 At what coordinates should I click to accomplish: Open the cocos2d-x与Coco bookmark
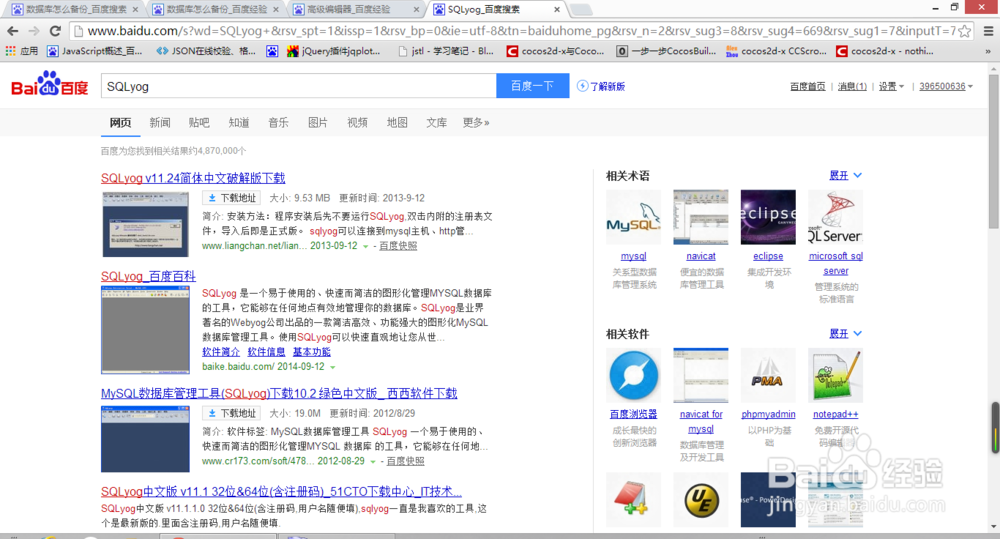click(555, 51)
